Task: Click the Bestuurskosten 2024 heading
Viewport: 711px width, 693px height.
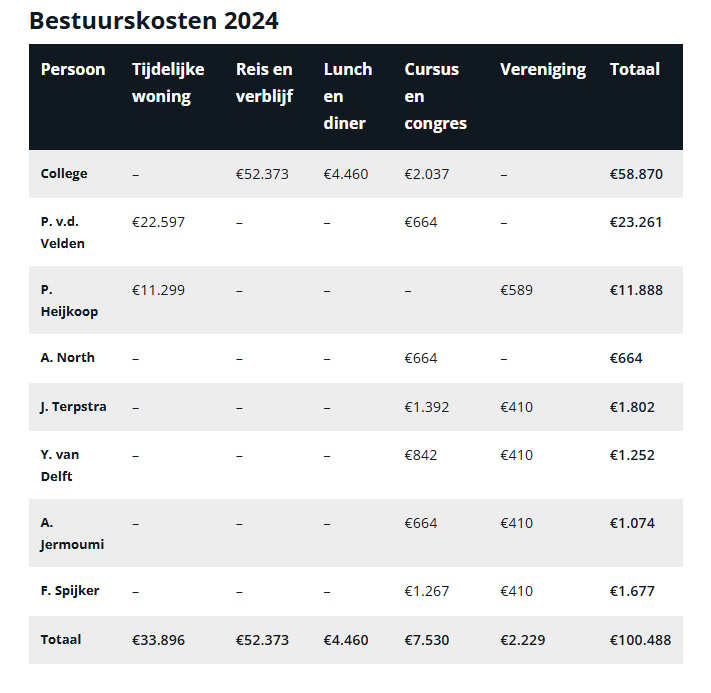Action: [x=154, y=21]
